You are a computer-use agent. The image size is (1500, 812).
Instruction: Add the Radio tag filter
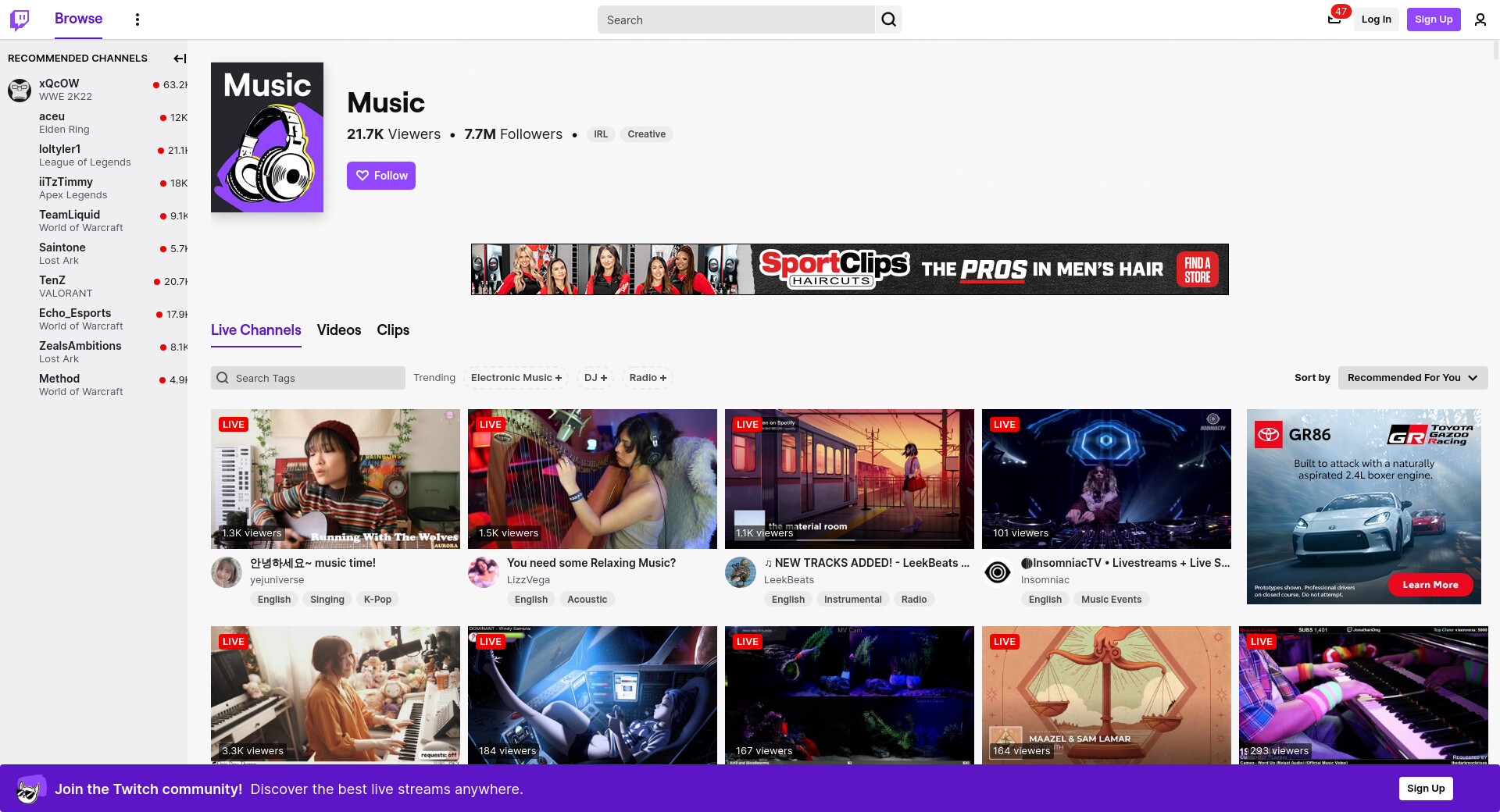(648, 378)
